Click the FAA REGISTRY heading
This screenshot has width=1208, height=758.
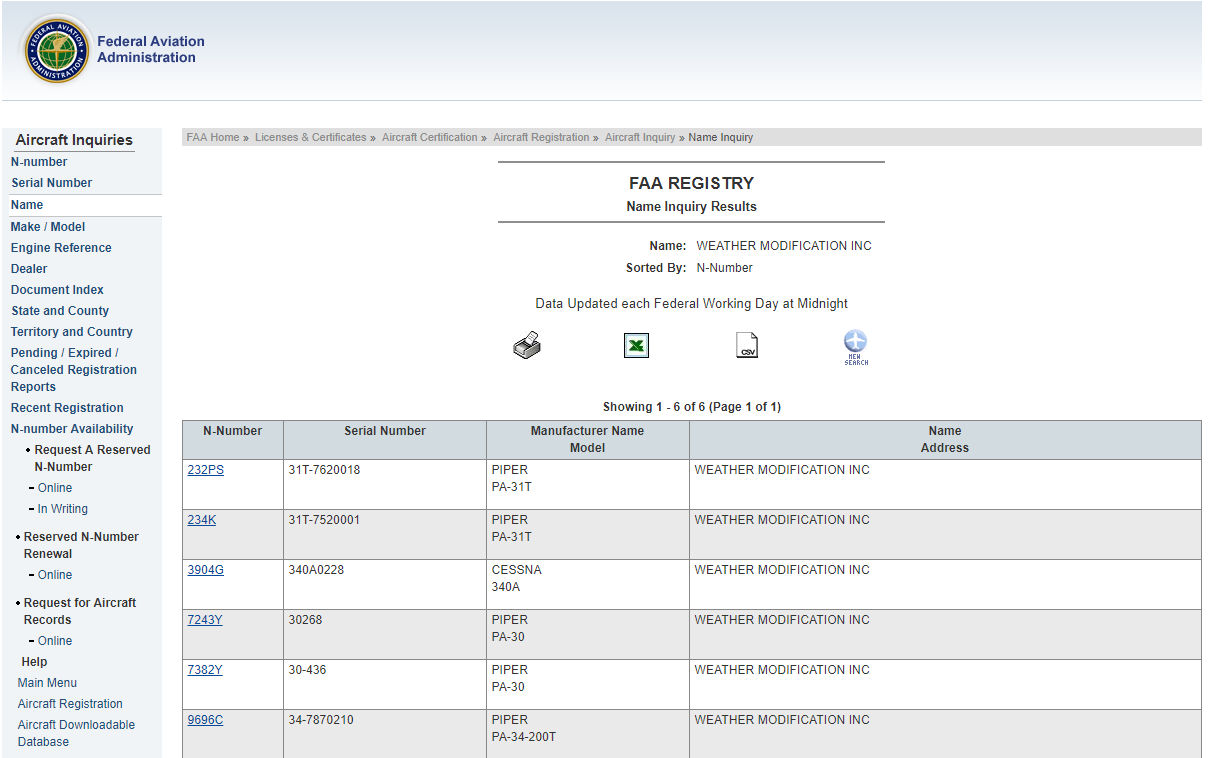point(691,183)
